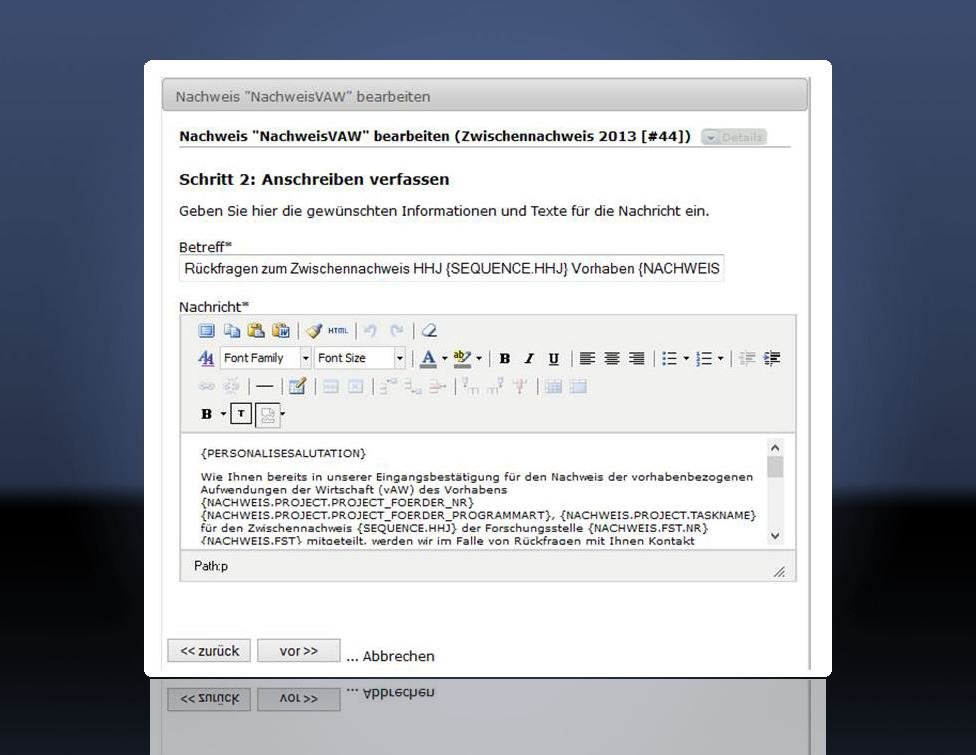976x755 pixels.
Task: Click the split table cells icon
Action: click(x=553, y=387)
